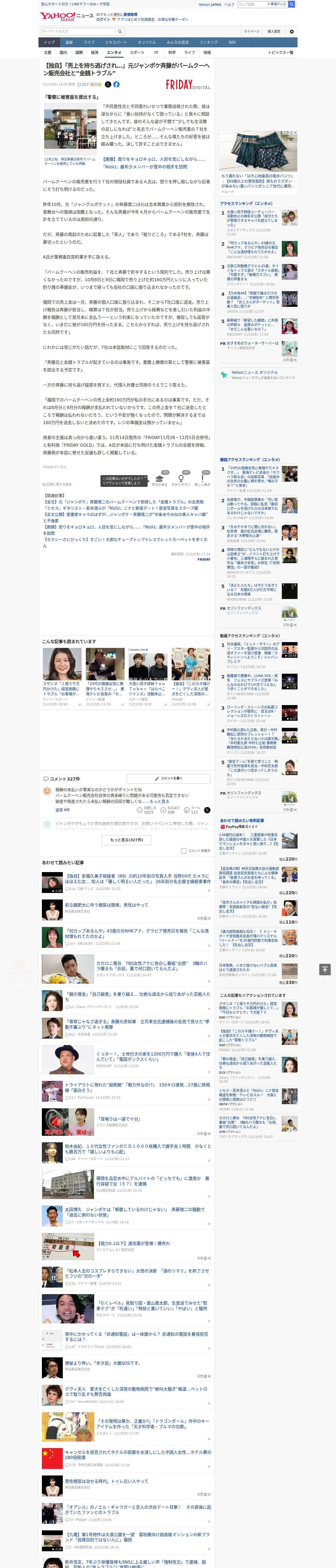Viewport: 336px width, 1568px height.
Task: Open マイページ link
Action: [251, 32]
